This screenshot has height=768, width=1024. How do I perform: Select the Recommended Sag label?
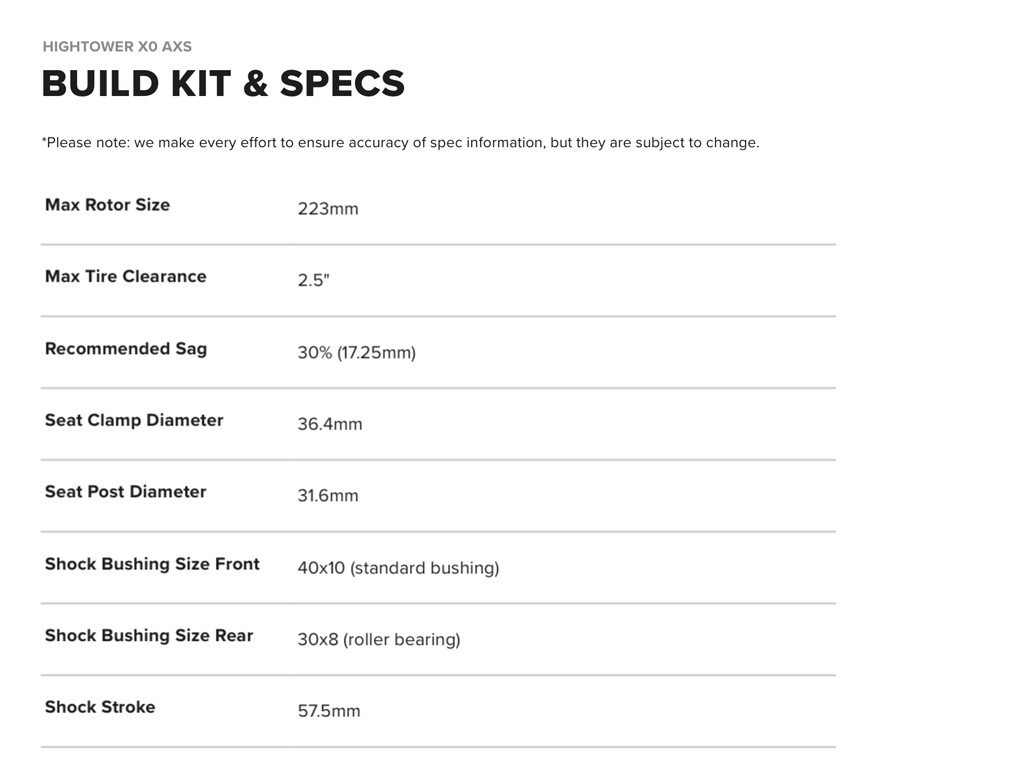coord(126,349)
